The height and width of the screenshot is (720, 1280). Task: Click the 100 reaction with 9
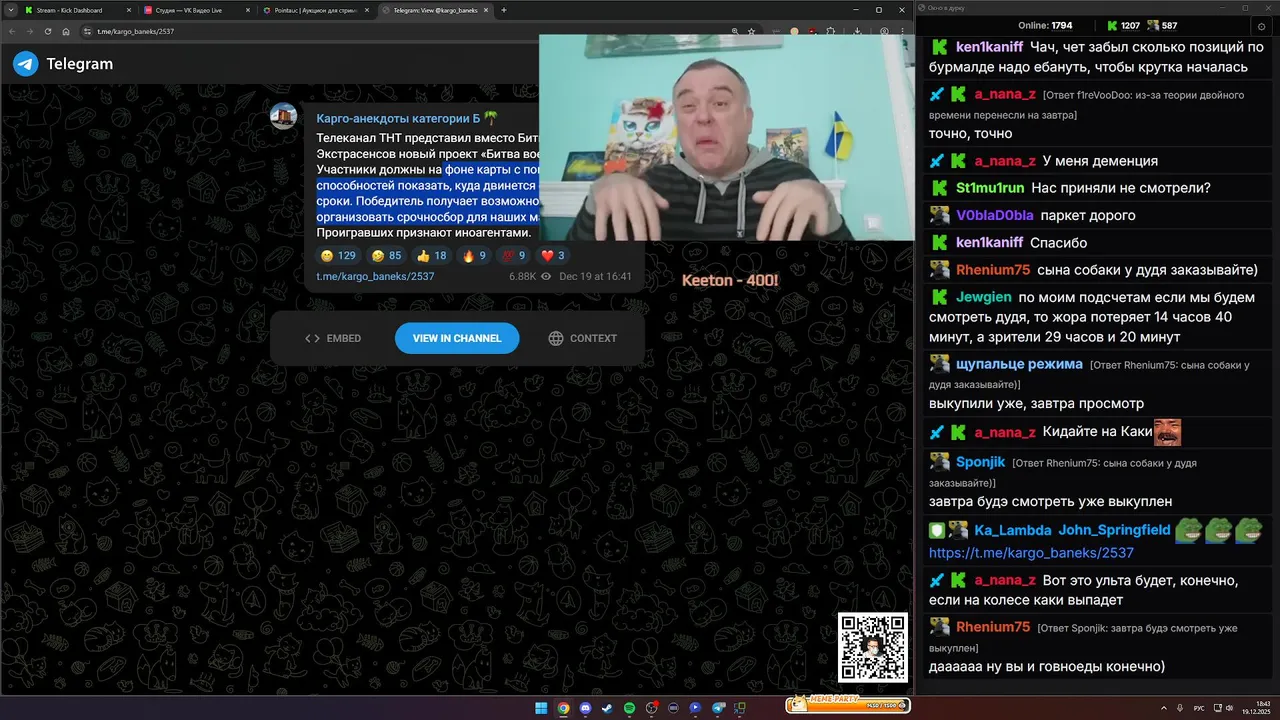[x=511, y=256]
